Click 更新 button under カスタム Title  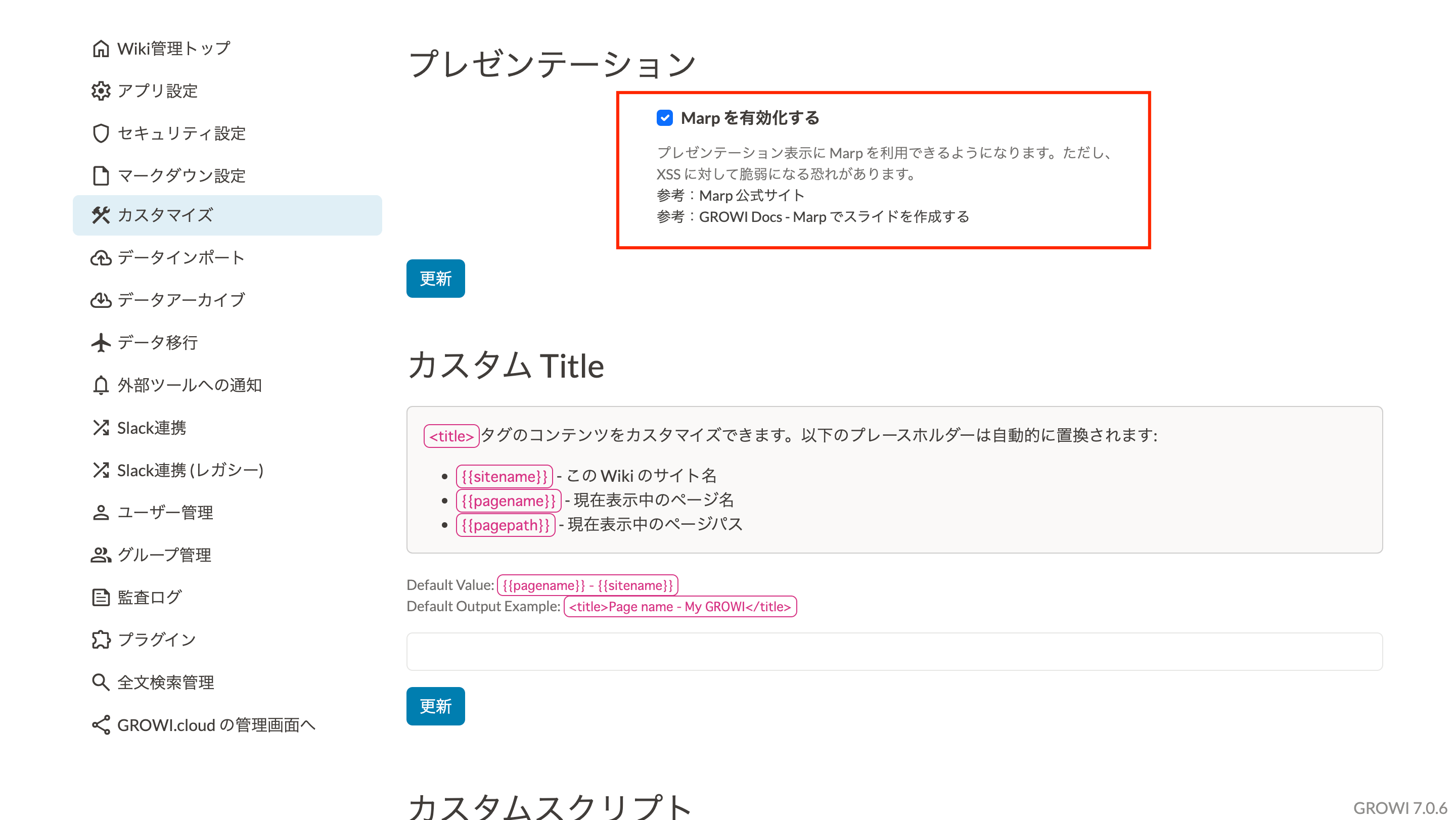click(435, 706)
